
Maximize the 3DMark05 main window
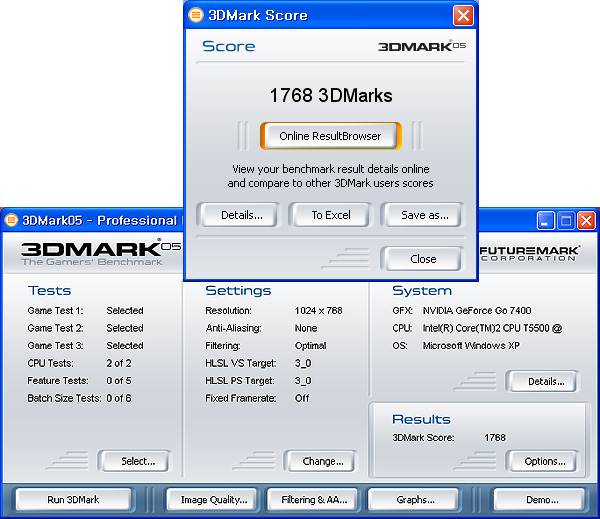[566, 221]
